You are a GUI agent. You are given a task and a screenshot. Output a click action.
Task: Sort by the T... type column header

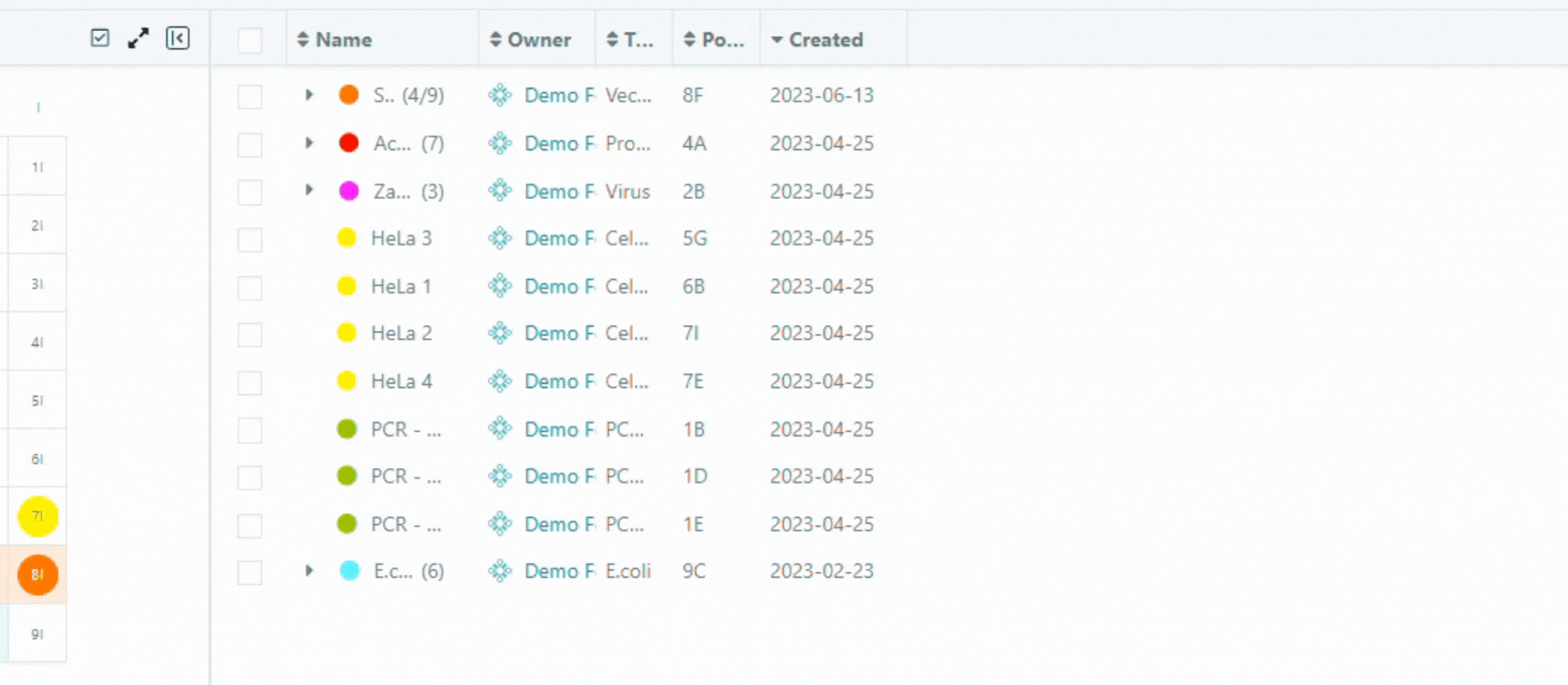click(x=638, y=39)
